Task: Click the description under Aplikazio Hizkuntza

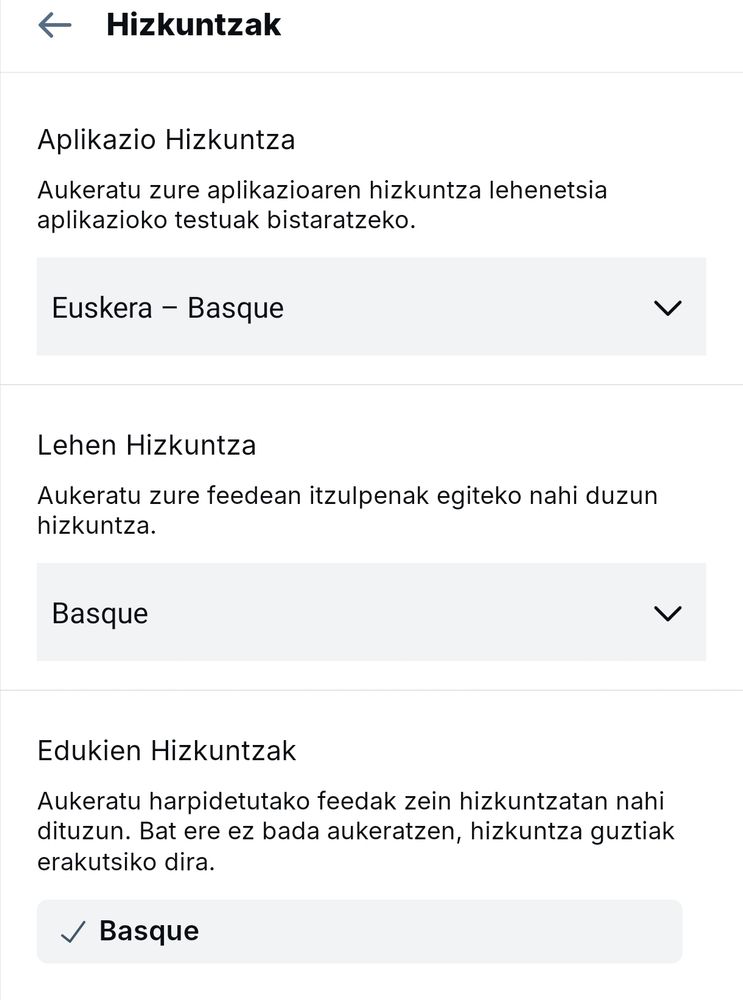Action: click(322, 205)
